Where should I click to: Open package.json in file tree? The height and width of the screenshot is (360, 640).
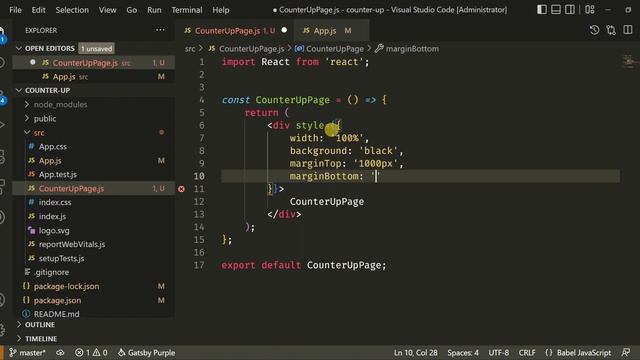click(x=94, y=300)
